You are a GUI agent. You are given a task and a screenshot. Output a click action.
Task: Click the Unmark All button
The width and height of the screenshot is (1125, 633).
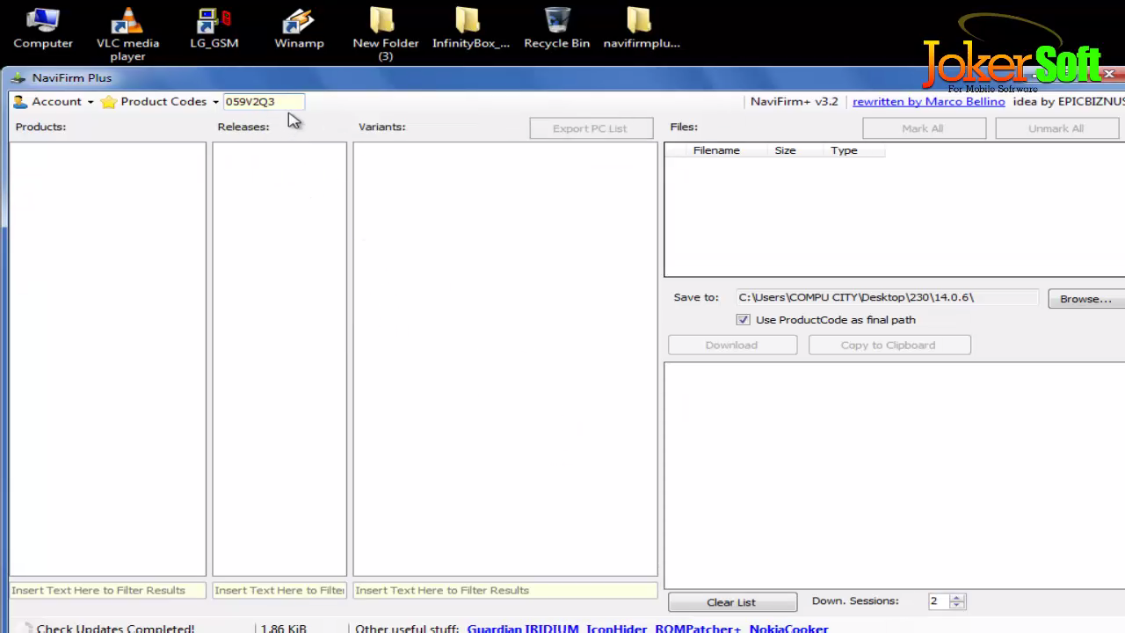coord(1056,128)
